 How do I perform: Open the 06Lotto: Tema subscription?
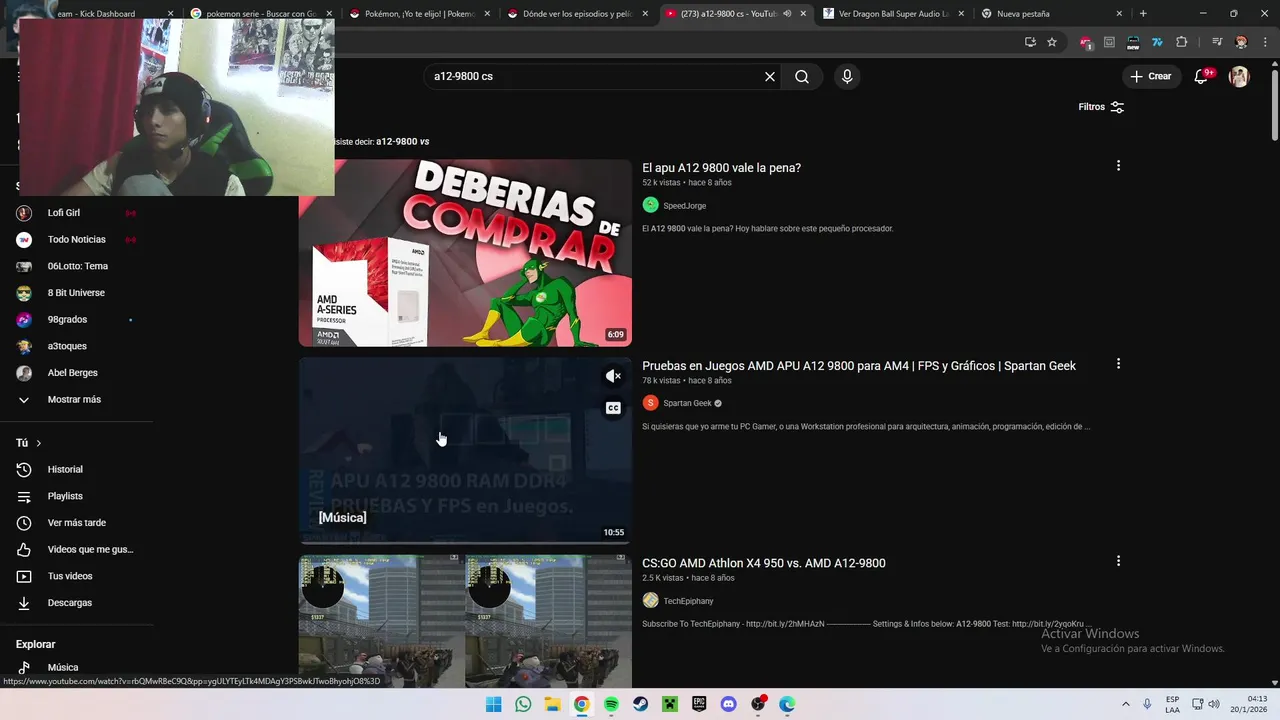click(x=77, y=266)
